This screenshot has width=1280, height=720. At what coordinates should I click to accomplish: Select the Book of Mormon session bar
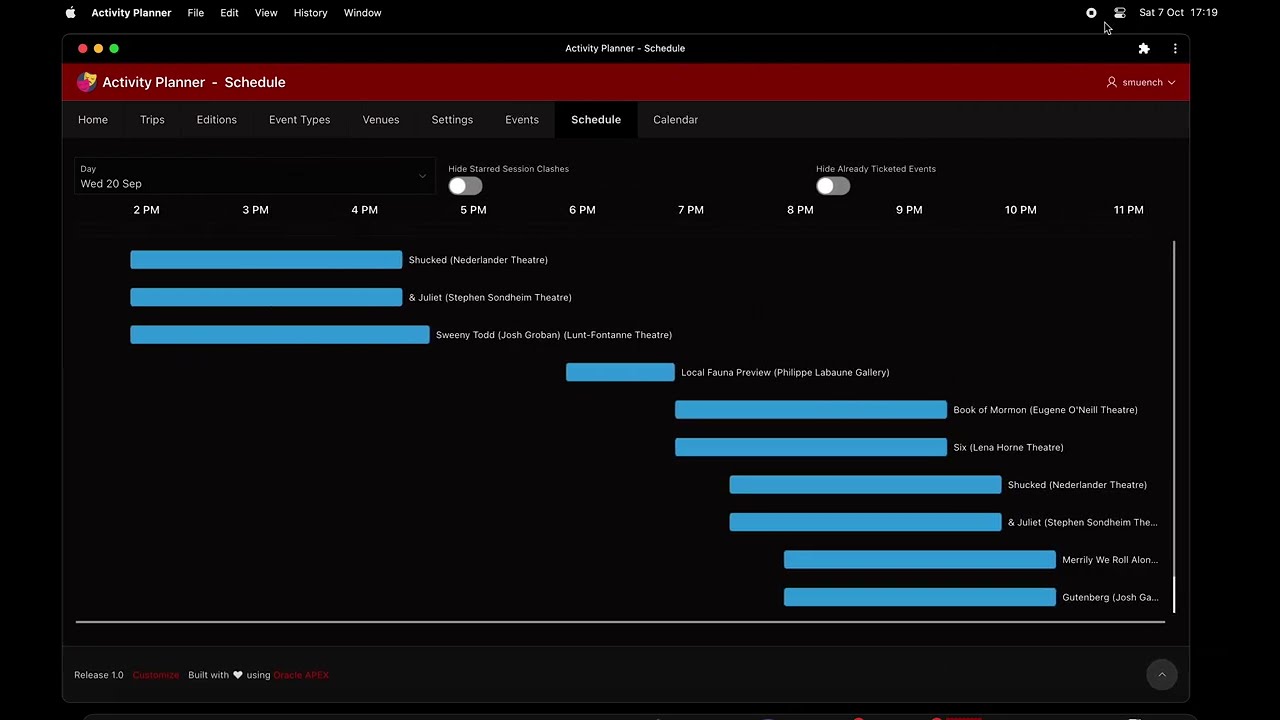click(x=811, y=410)
